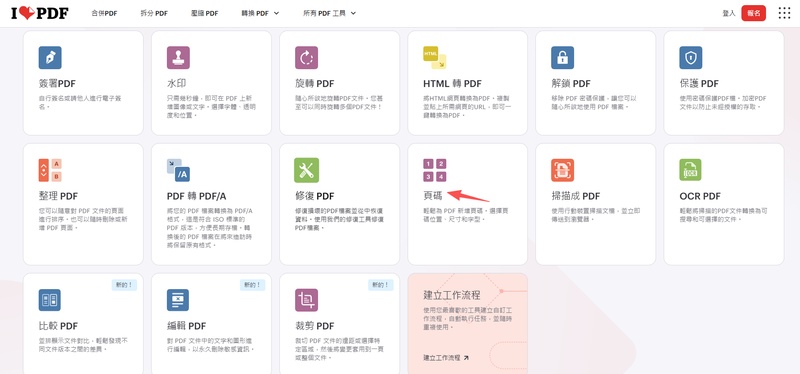The image size is (800, 374).
Task: Open the 整理 PDF sorting icon
Action: (x=50, y=170)
